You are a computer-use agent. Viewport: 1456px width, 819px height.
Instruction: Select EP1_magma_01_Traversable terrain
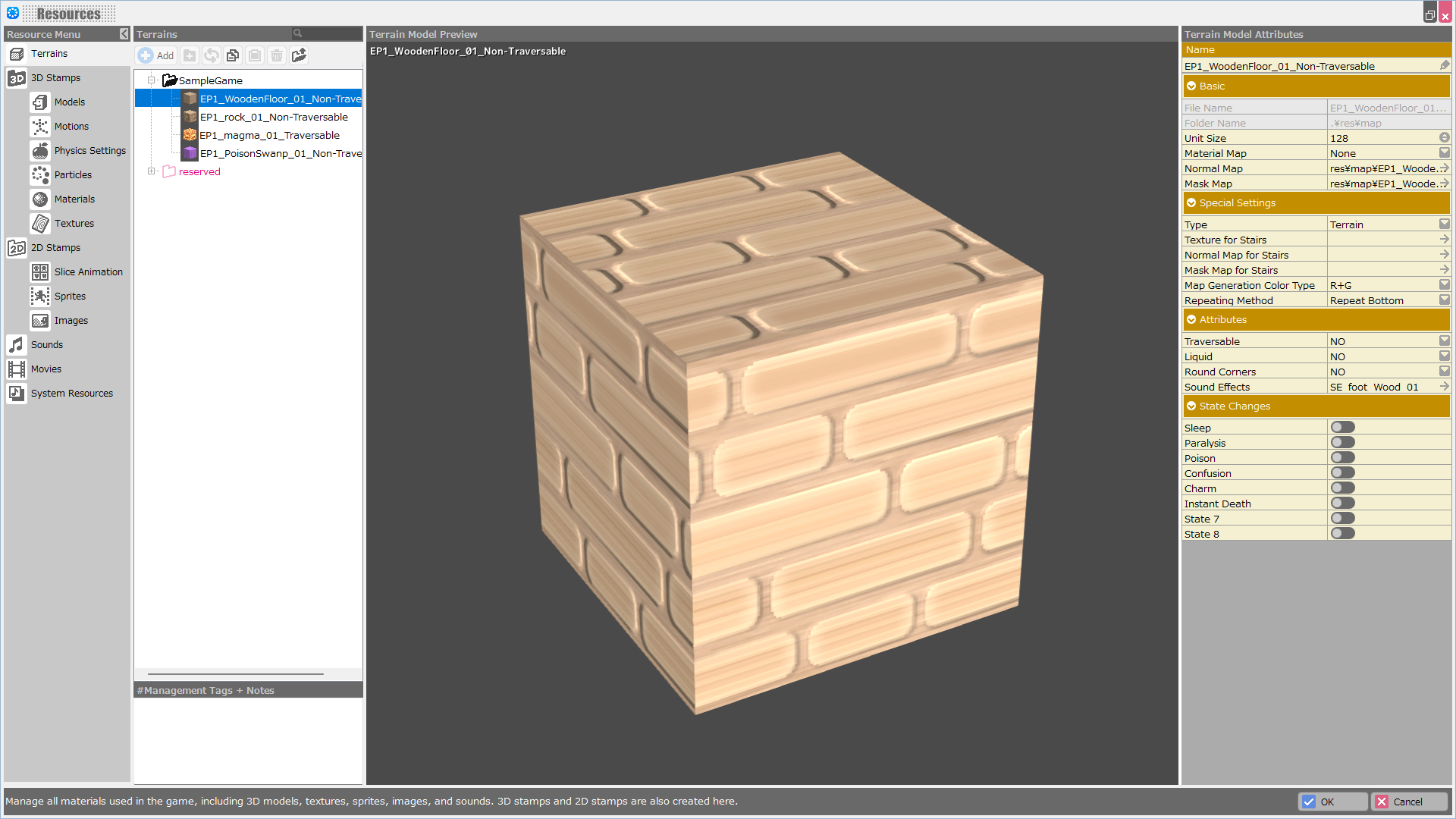(269, 135)
